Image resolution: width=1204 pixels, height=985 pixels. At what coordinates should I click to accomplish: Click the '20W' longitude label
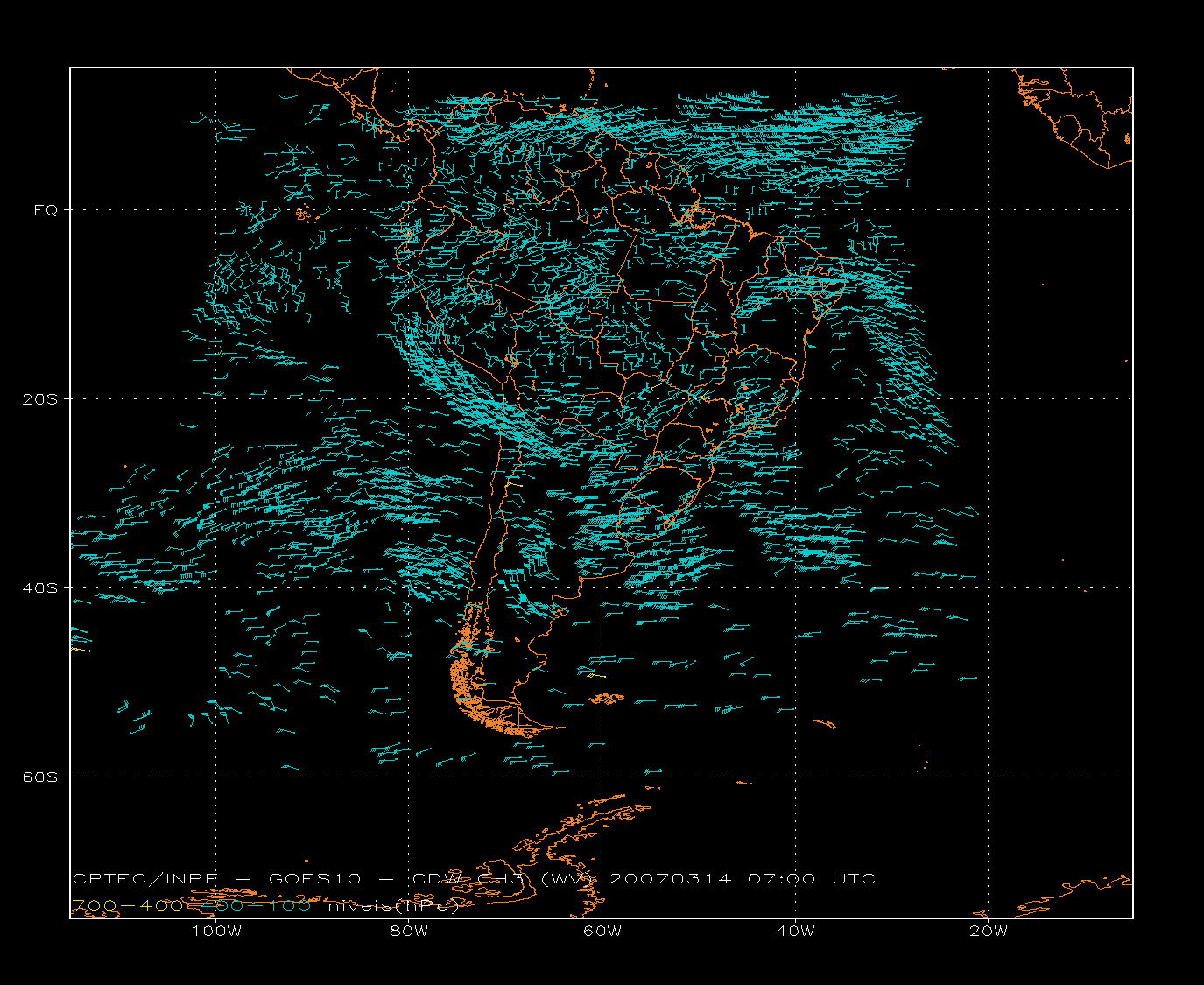(989, 931)
